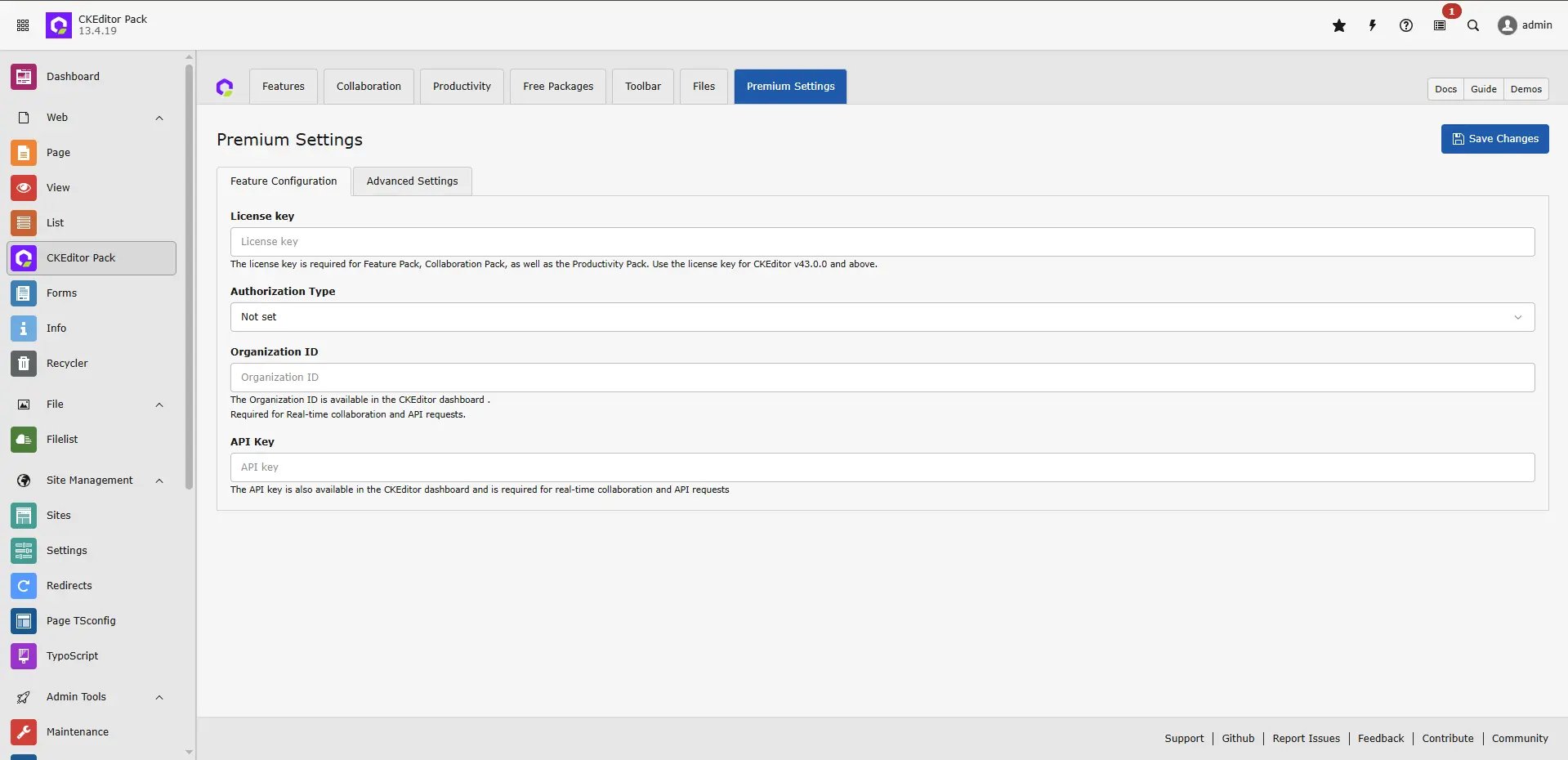1568x760 pixels.
Task: Collapse the Web module group
Action: pyautogui.click(x=159, y=118)
